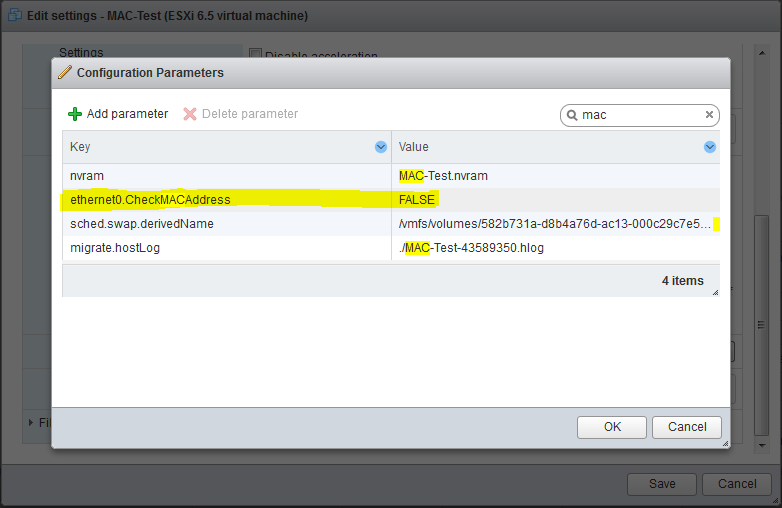
Task: Click Save in the Edit settings window
Action: pyautogui.click(x=661, y=484)
